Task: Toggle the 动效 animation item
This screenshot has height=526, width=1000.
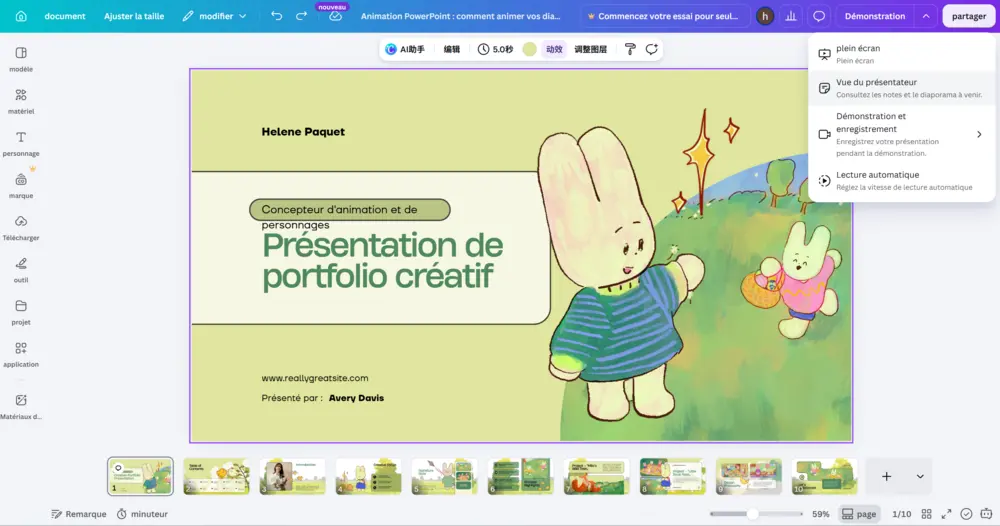Action: point(554,49)
